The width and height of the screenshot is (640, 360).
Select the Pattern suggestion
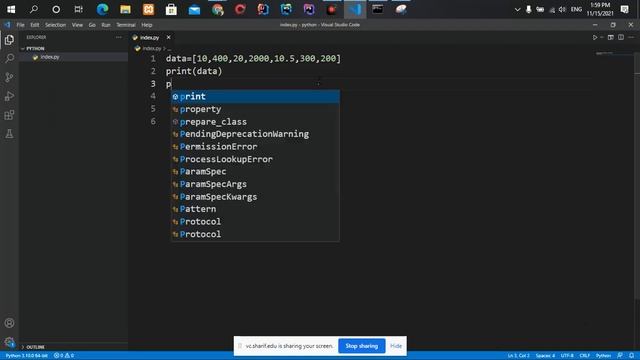(x=255, y=209)
